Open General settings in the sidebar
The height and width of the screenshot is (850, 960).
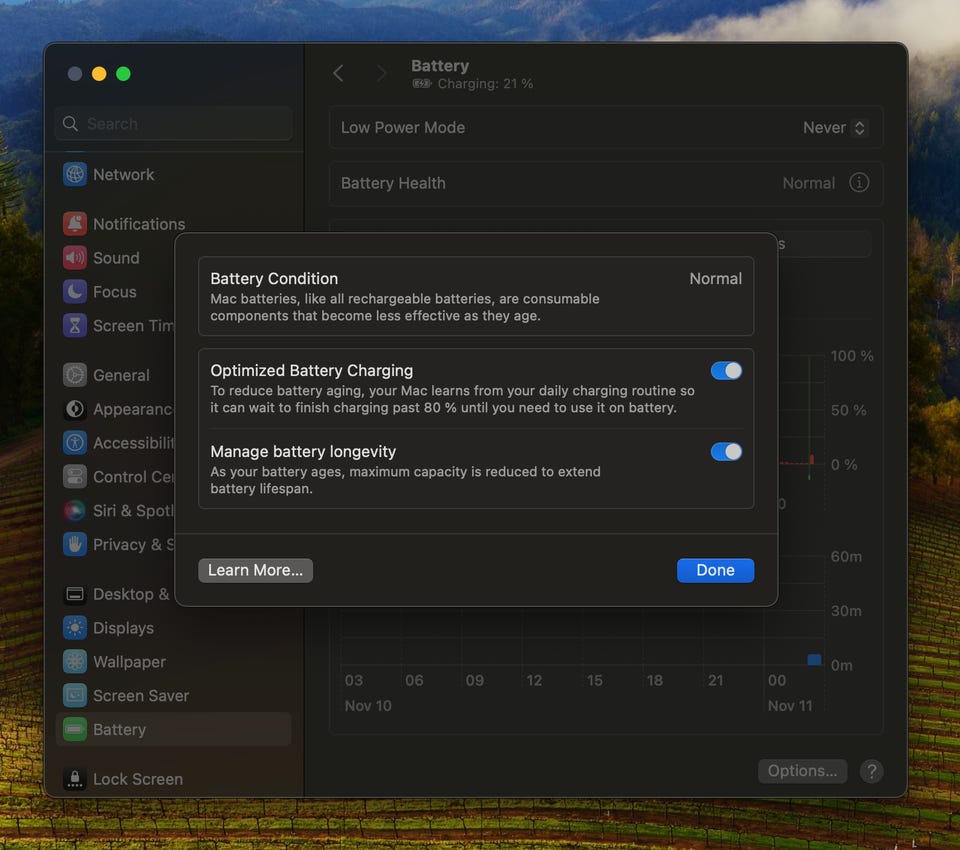point(120,375)
